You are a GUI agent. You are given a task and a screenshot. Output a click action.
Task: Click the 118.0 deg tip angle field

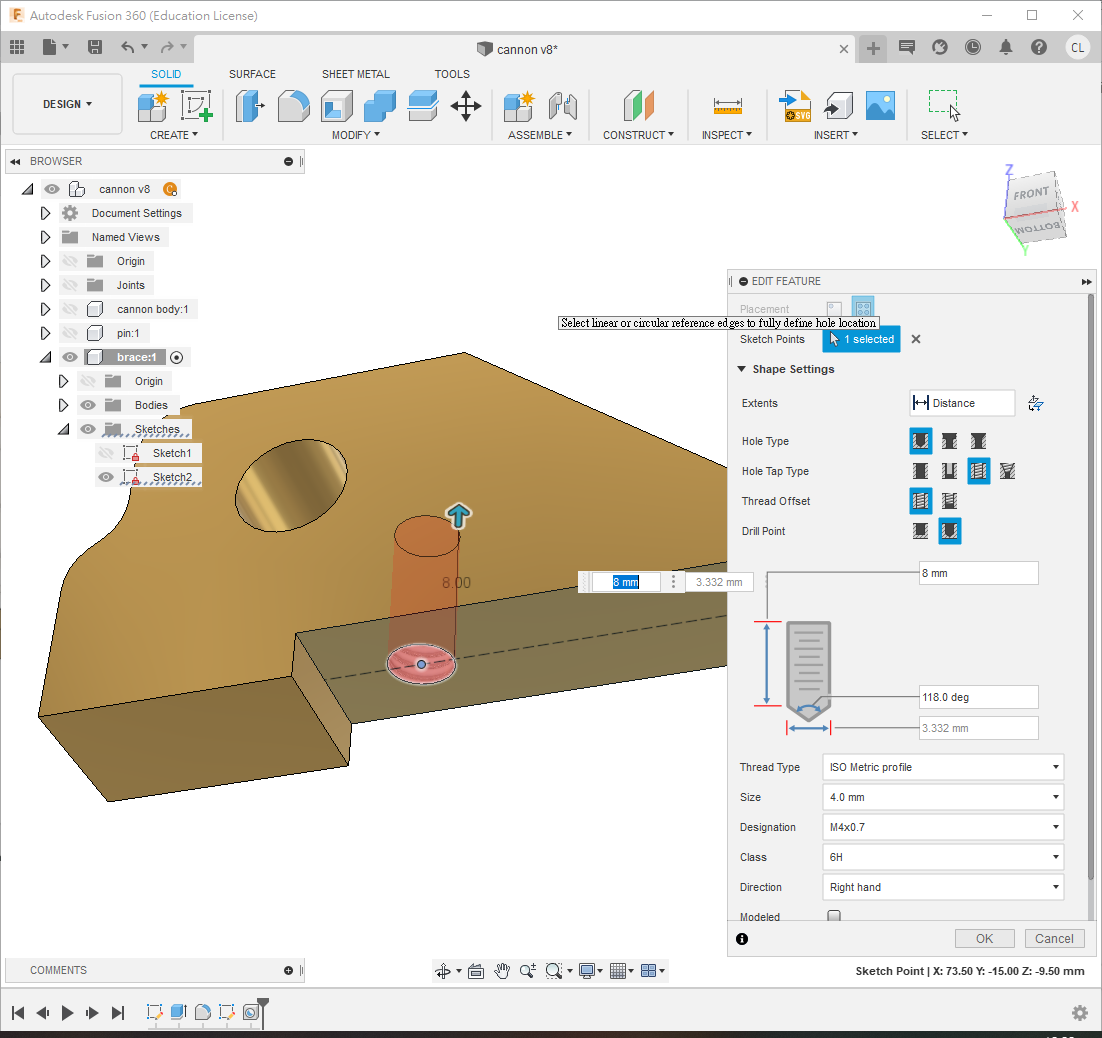click(978, 697)
